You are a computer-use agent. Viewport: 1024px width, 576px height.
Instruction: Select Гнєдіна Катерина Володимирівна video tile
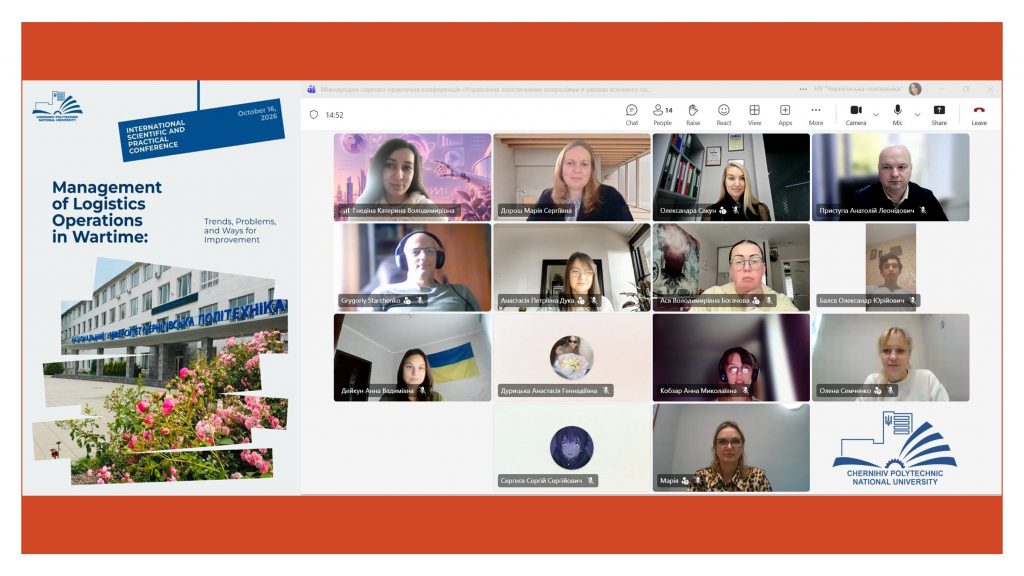[x=412, y=177]
